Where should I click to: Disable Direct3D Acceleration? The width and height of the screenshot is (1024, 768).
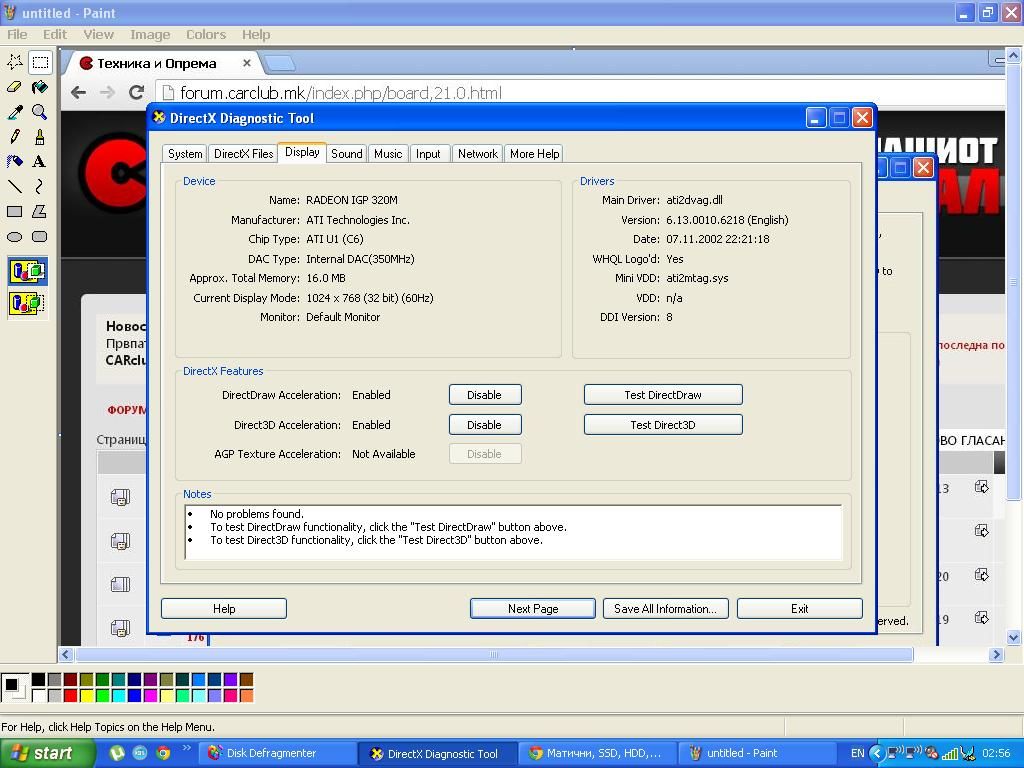point(485,425)
